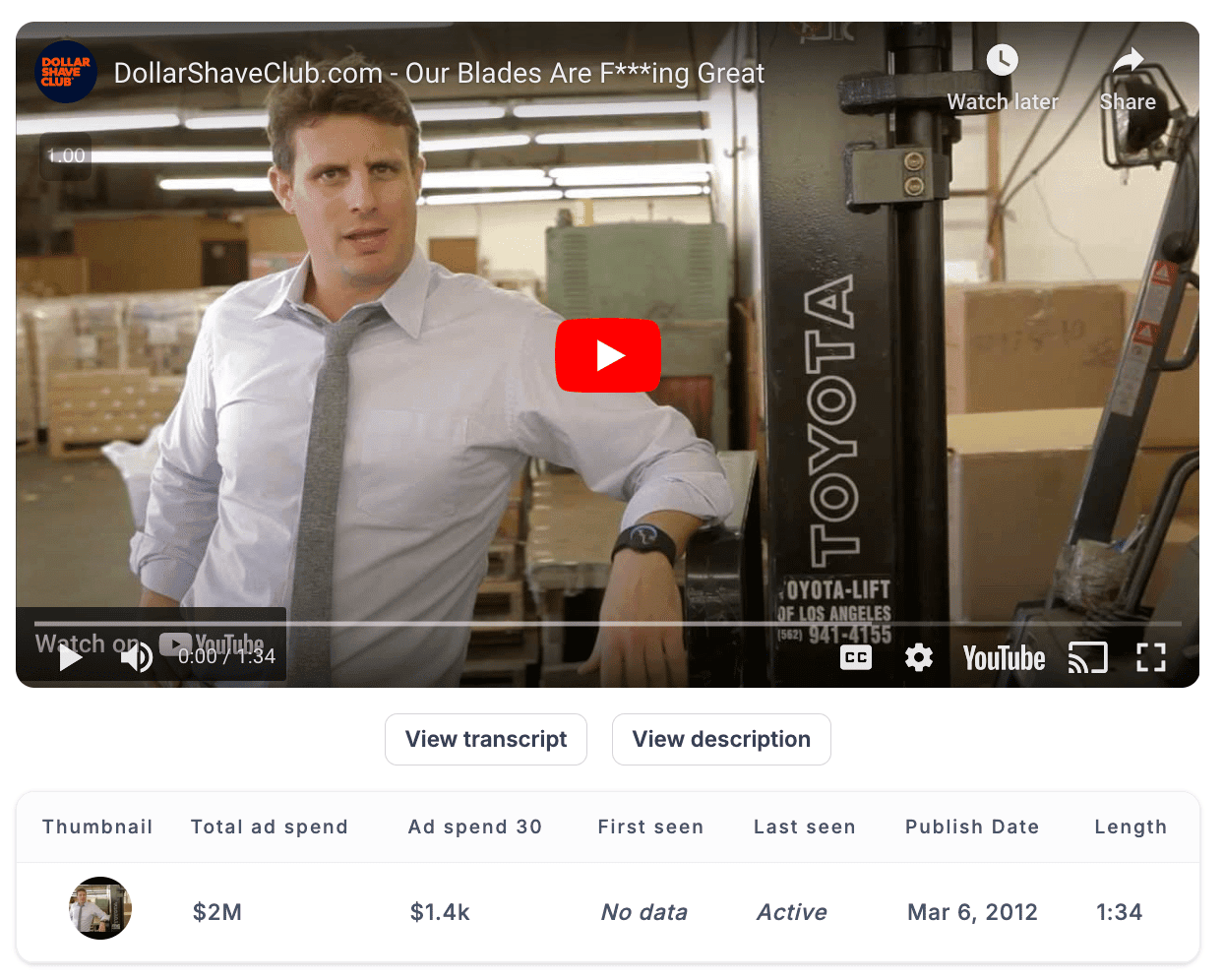Image resolution: width=1224 pixels, height=980 pixels.
Task: Open the video settings gear menu
Action: [918, 657]
